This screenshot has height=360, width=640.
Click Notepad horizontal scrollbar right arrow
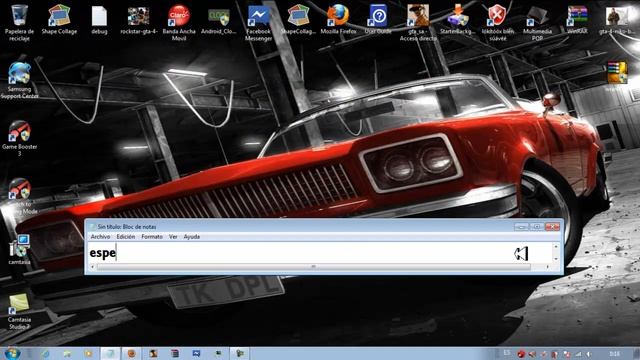point(548,267)
